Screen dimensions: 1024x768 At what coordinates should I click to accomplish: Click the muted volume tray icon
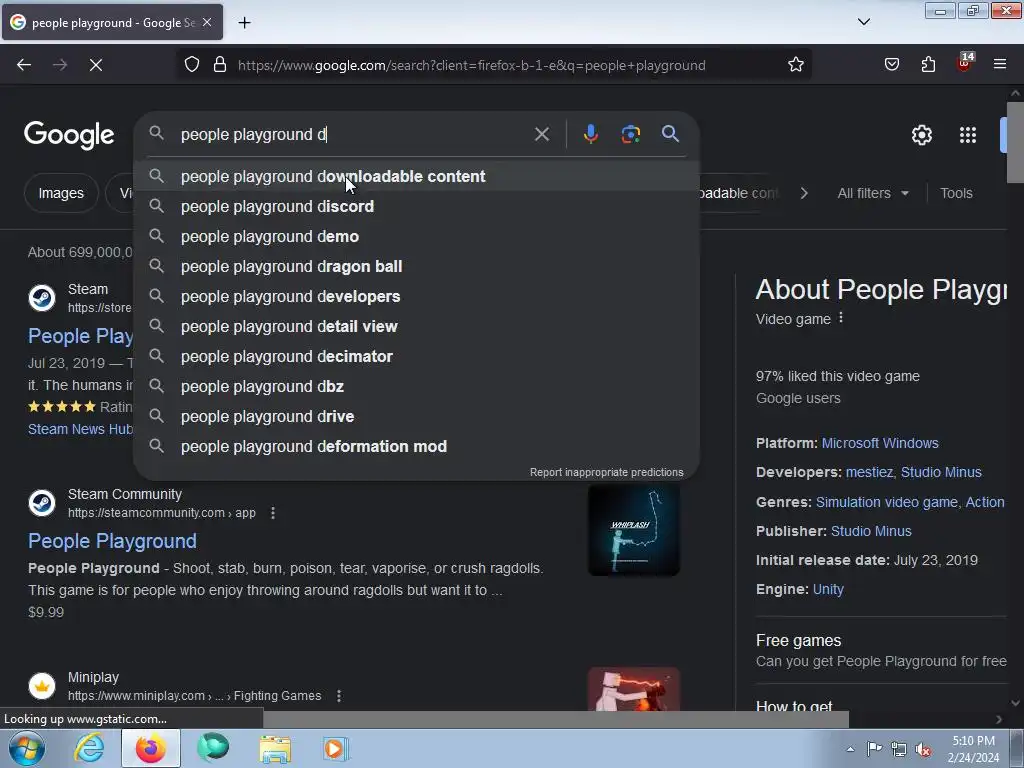[x=923, y=749]
